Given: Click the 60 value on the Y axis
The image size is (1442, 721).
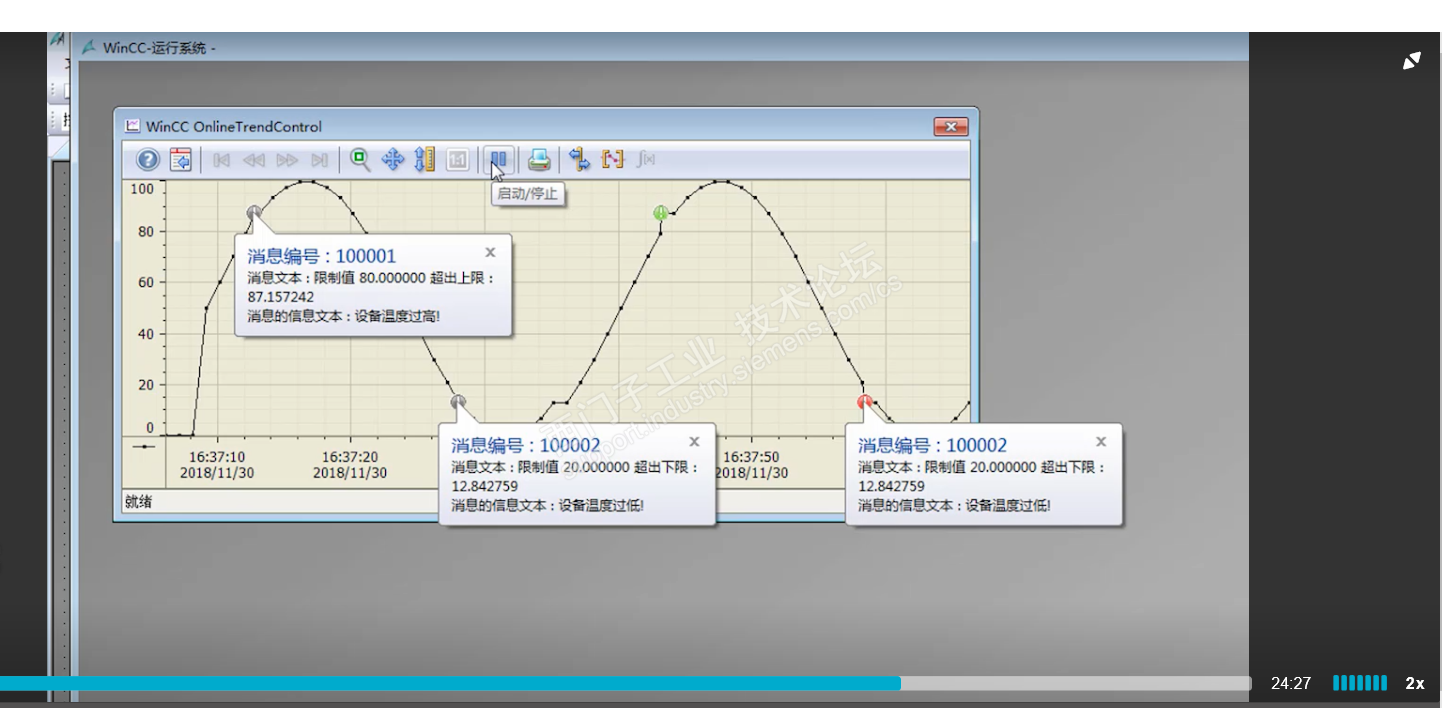Looking at the screenshot, I should click(x=146, y=283).
